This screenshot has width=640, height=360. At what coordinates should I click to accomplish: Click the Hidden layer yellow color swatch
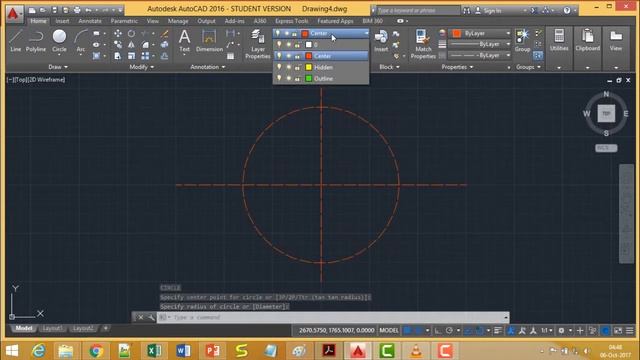pos(309,67)
